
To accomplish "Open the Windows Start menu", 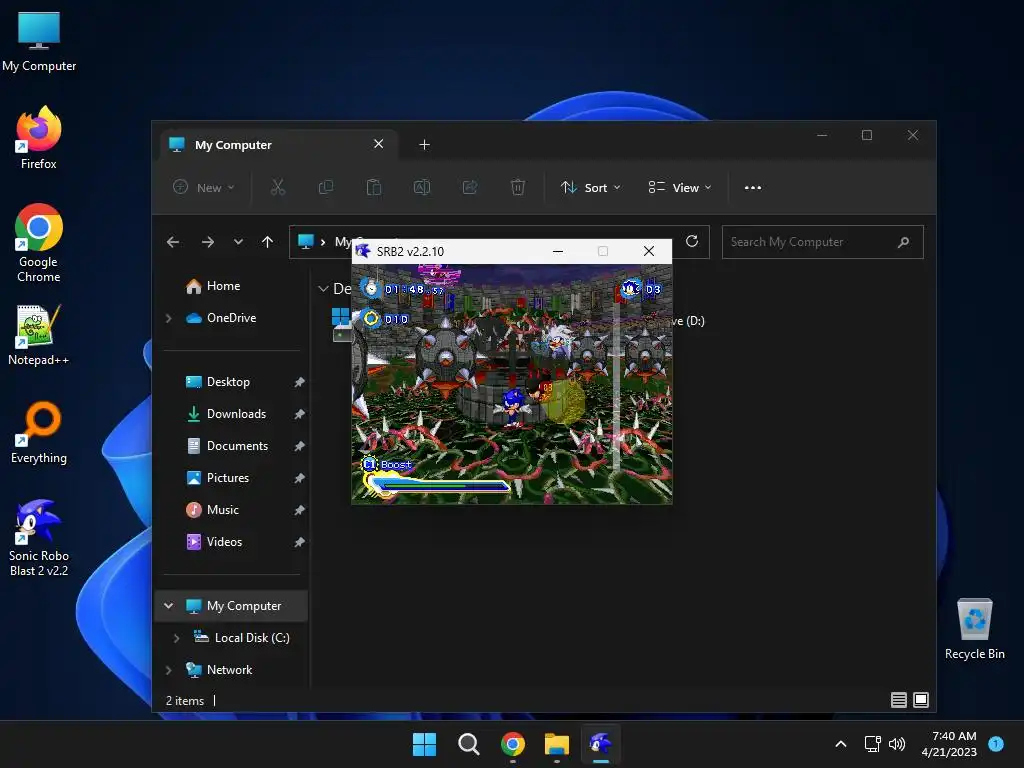I will tap(424, 744).
